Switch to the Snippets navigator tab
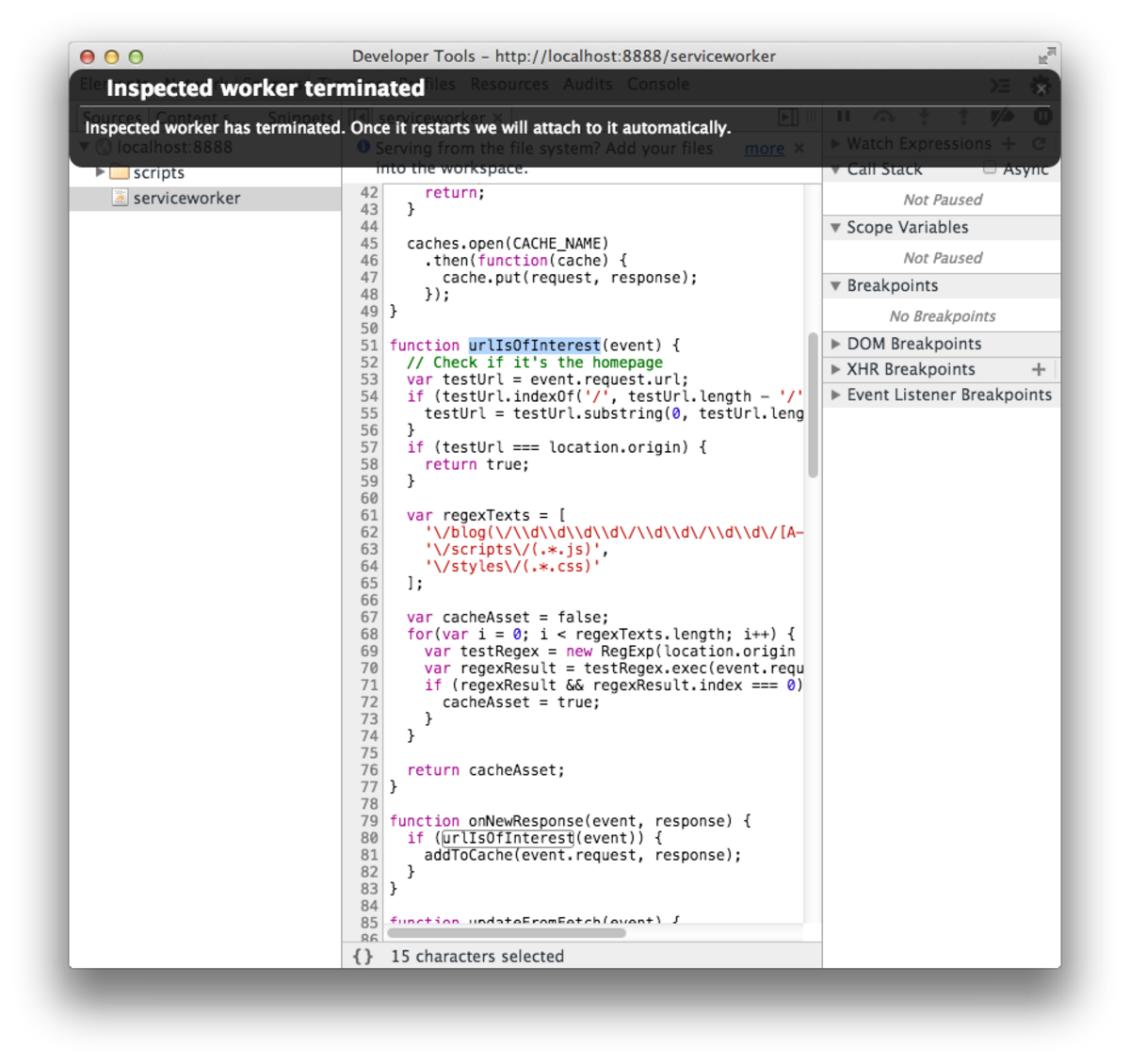This screenshot has width=1130, height=1064. (300, 118)
